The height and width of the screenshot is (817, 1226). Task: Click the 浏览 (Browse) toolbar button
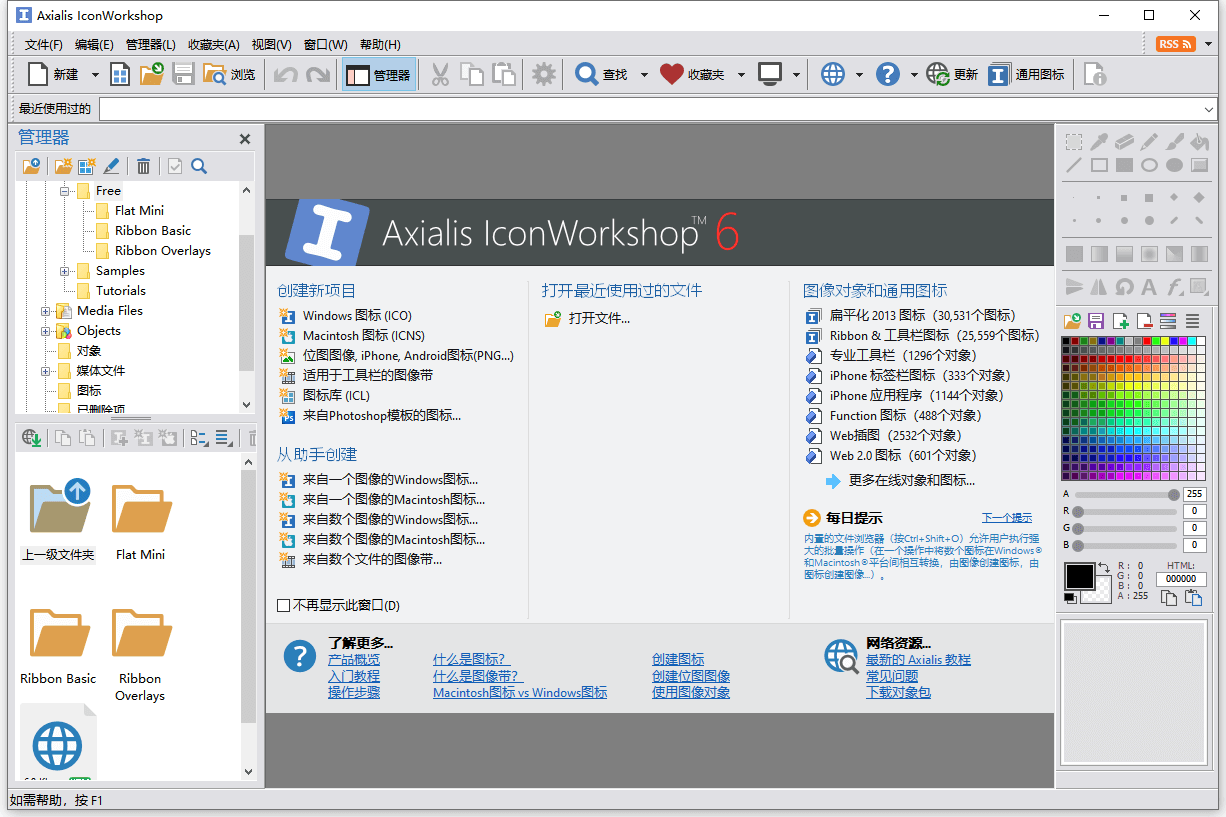tap(229, 75)
